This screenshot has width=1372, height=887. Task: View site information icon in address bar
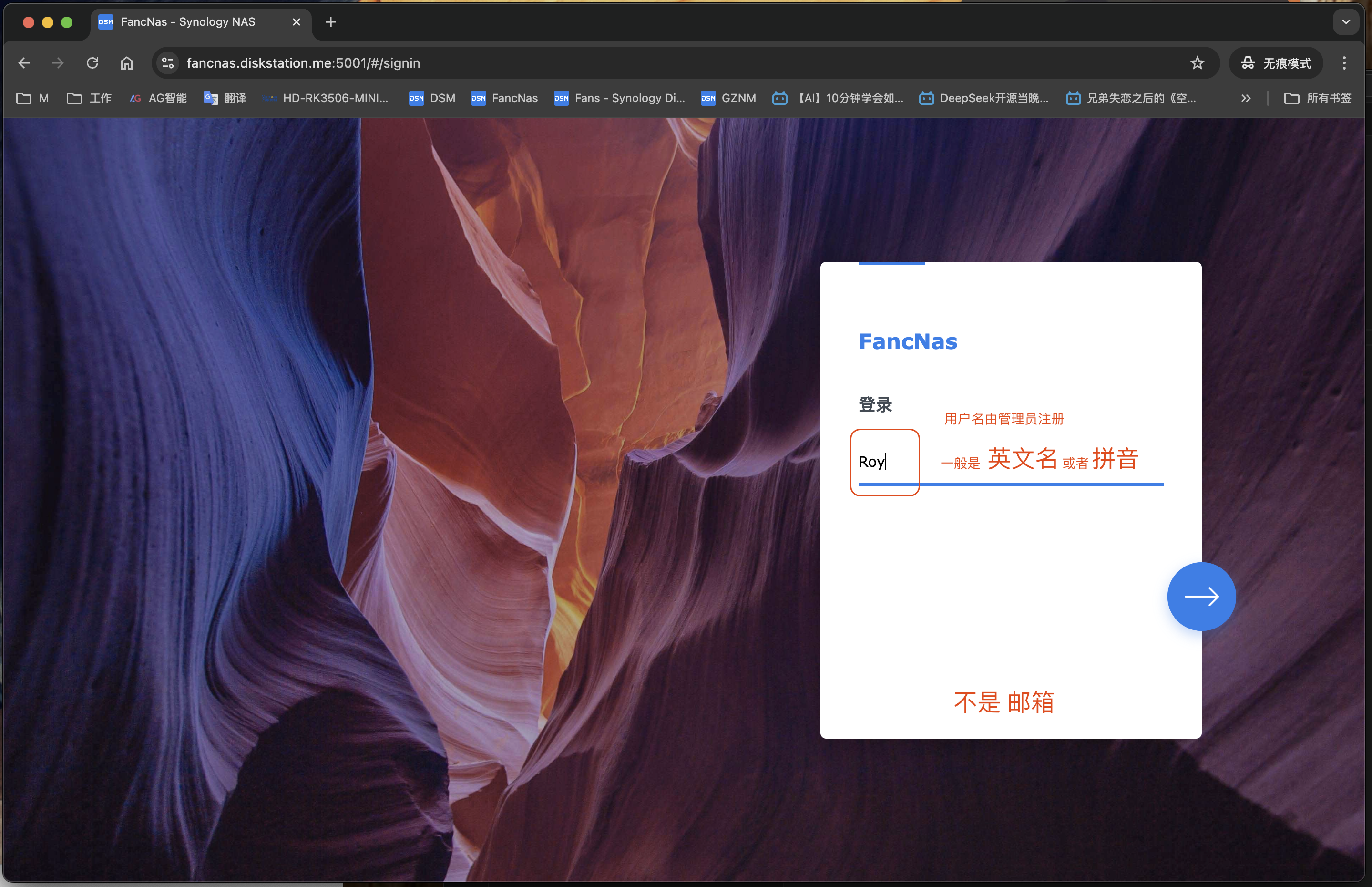click(x=167, y=63)
